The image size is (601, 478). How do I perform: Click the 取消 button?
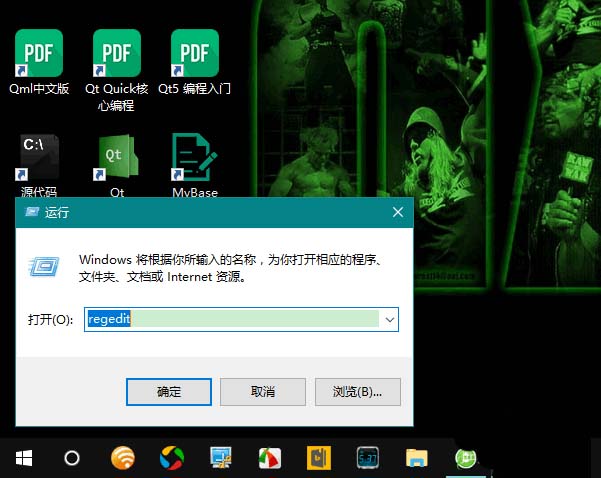[263, 392]
